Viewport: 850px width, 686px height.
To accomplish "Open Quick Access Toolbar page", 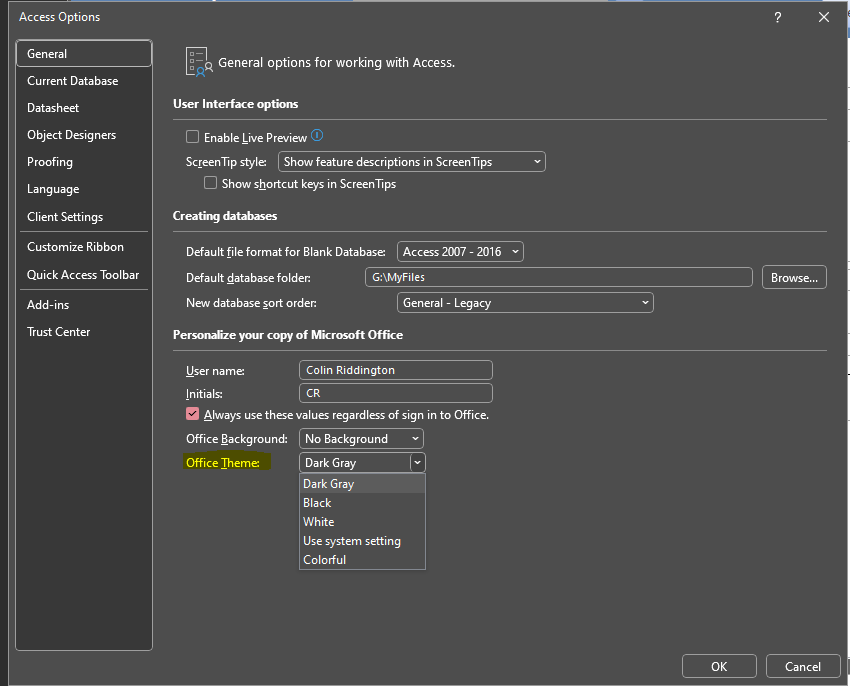I will (84, 275).
